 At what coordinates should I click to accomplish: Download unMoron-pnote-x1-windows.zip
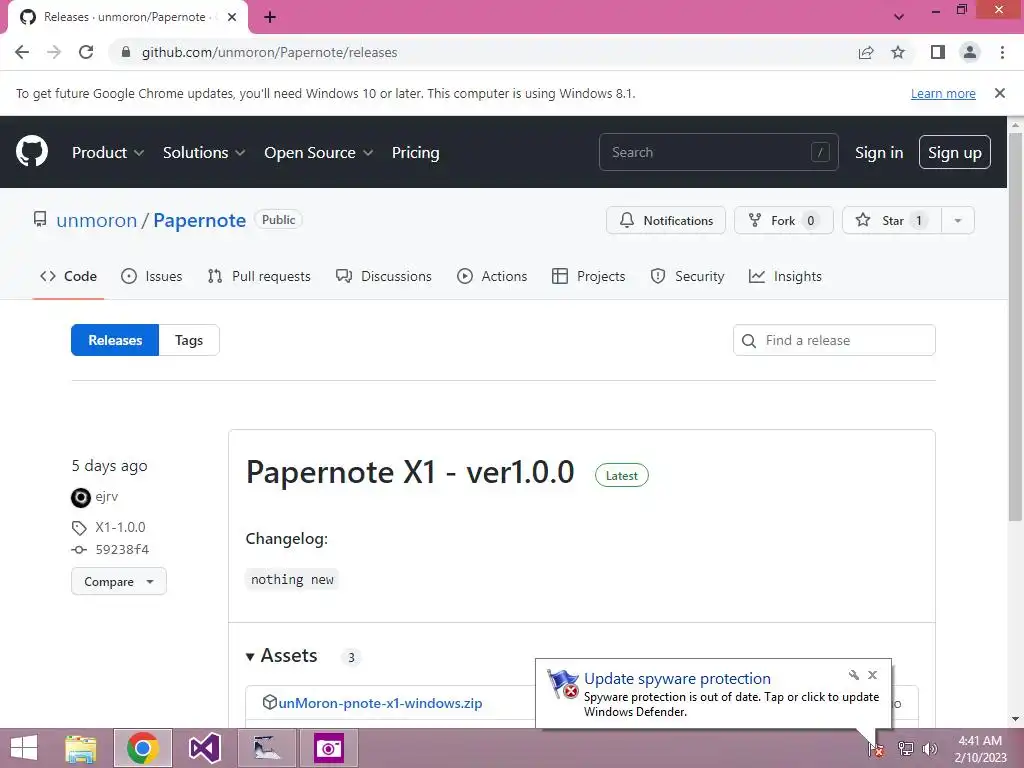(x=380, y=703)
